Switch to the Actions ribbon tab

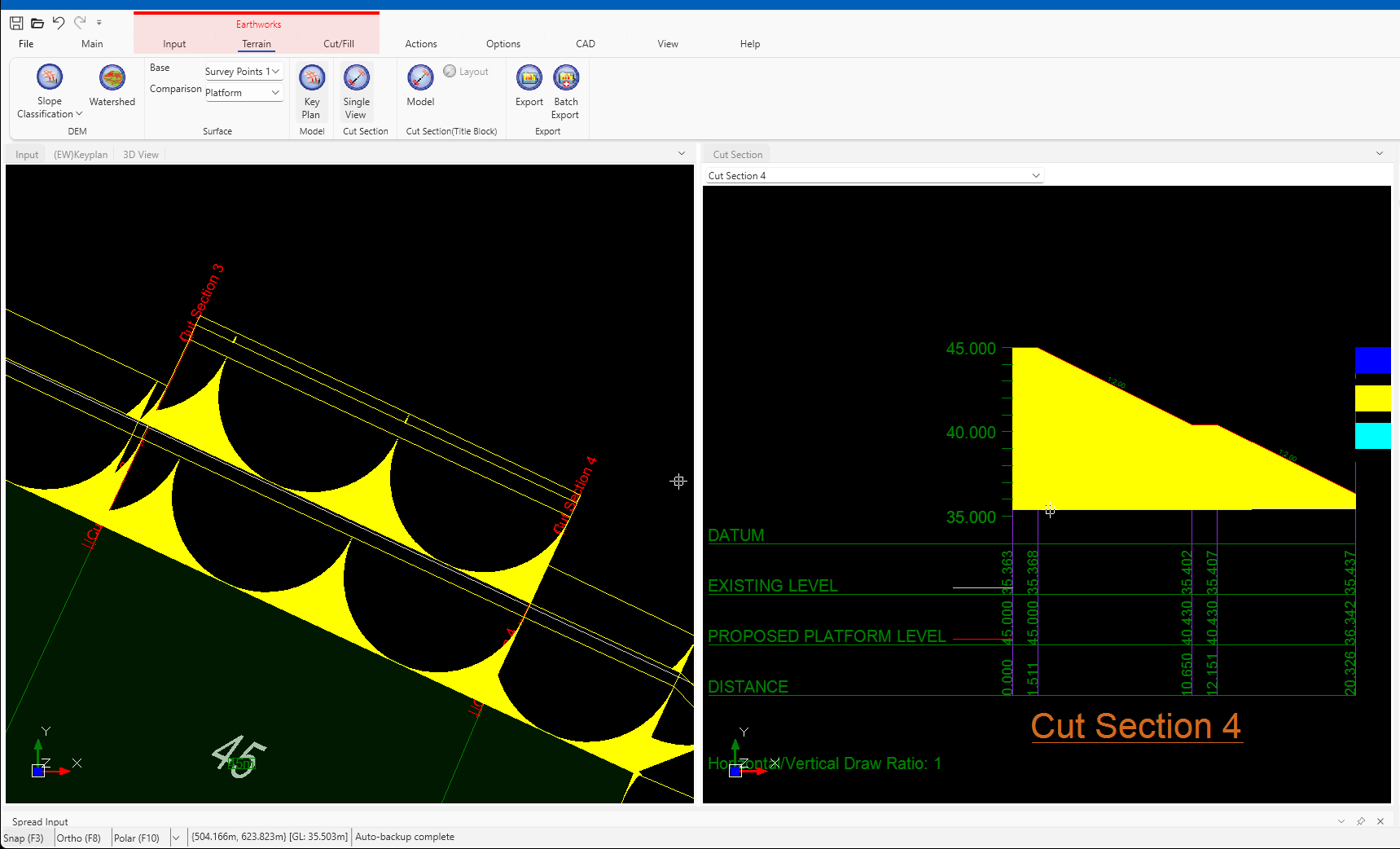pyautogui.click(x=421, y=44)
